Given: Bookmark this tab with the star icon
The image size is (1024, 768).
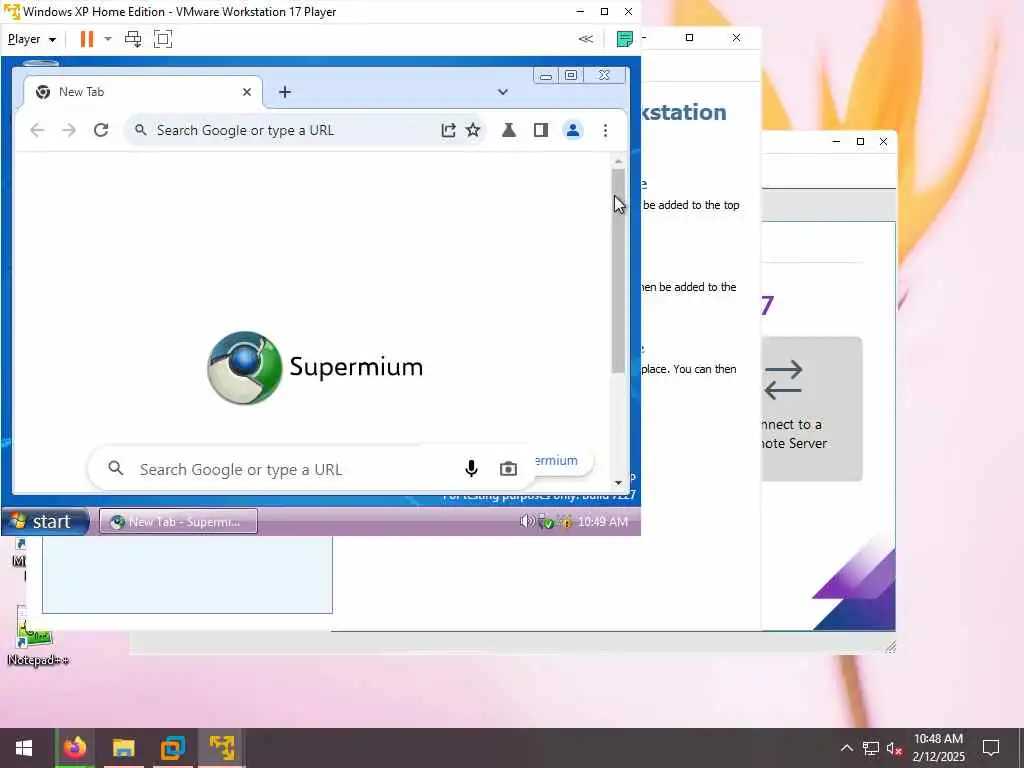Looking at the screenshot, I should (x=473, y=130).
